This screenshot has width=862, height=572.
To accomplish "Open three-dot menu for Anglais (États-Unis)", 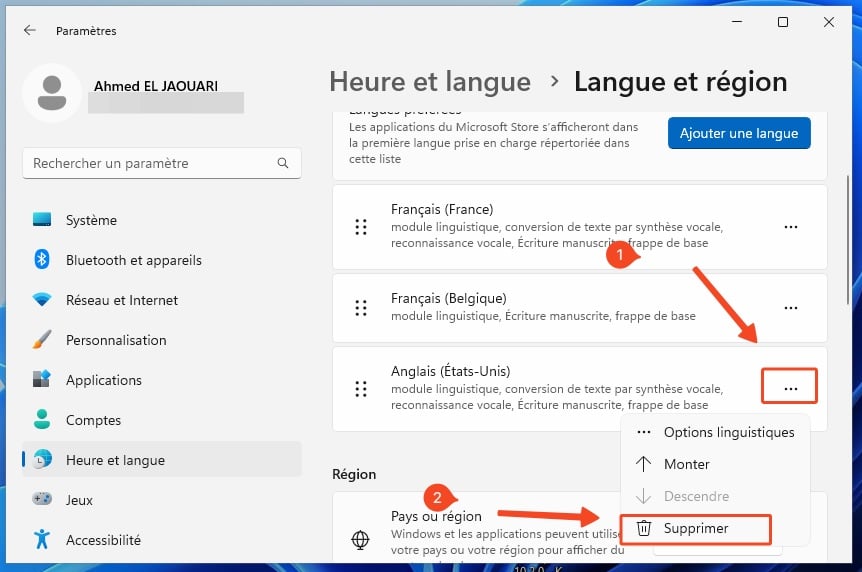I will [791, 388].
